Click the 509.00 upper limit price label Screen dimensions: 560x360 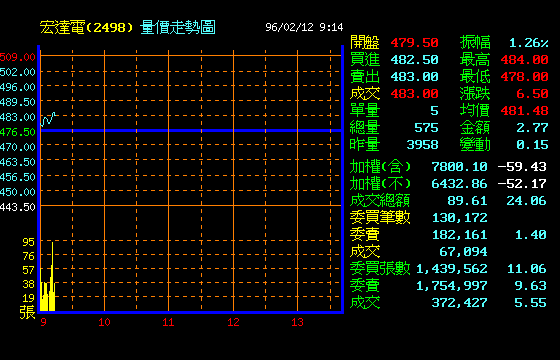(x=18, y=57)
